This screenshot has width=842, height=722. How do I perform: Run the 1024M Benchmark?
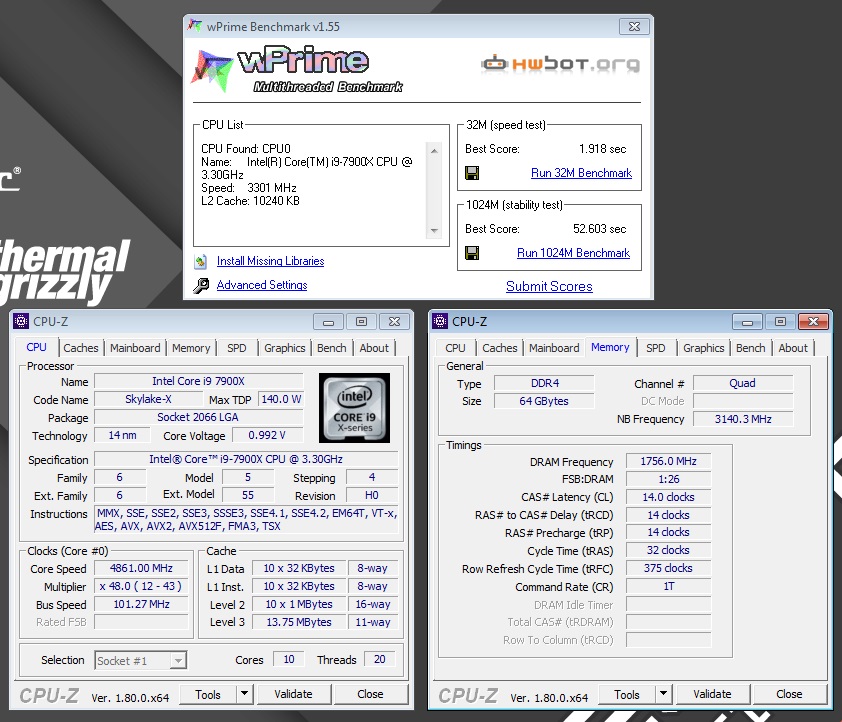[573, 253]
